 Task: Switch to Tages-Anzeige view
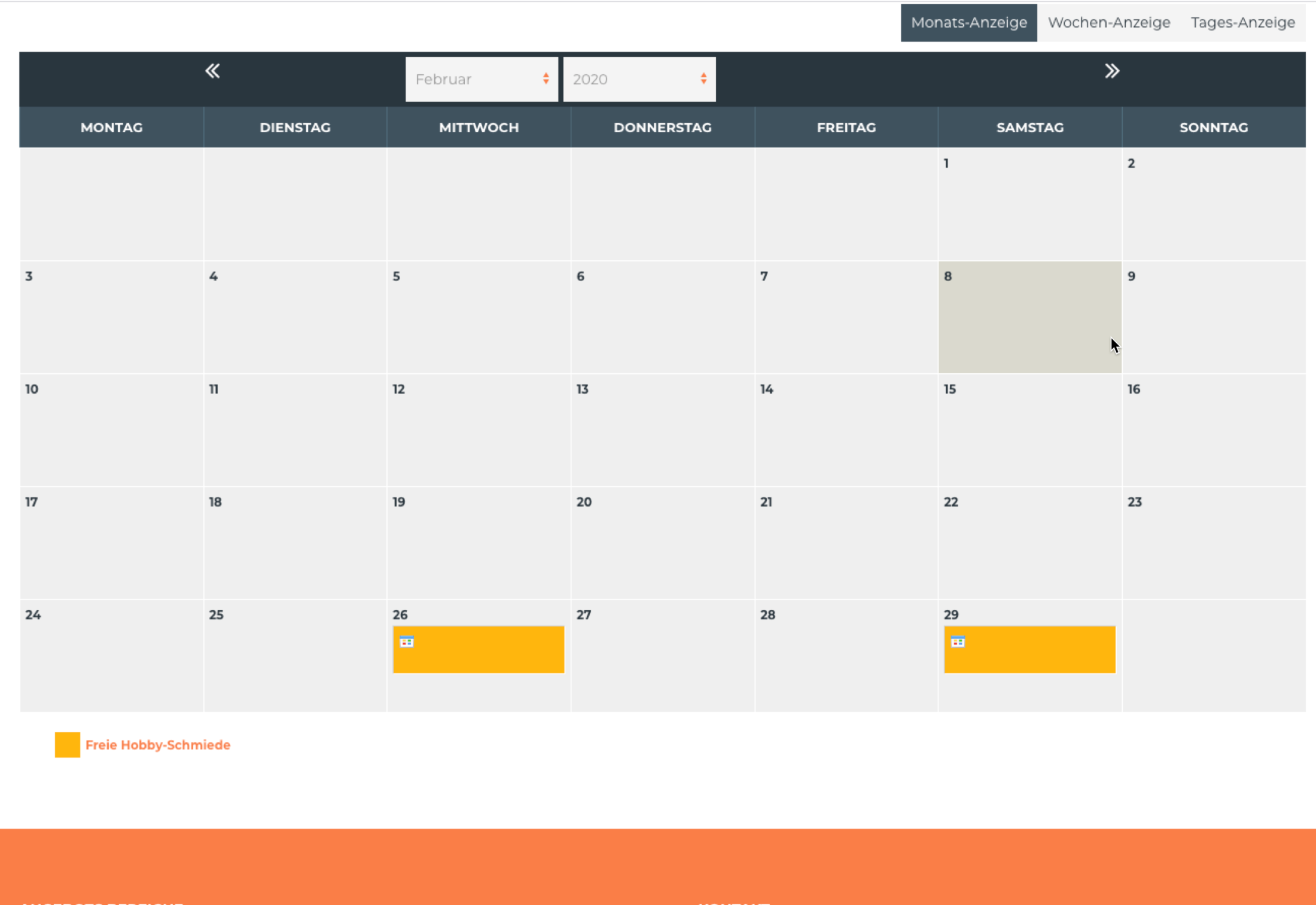[1242, 23]
